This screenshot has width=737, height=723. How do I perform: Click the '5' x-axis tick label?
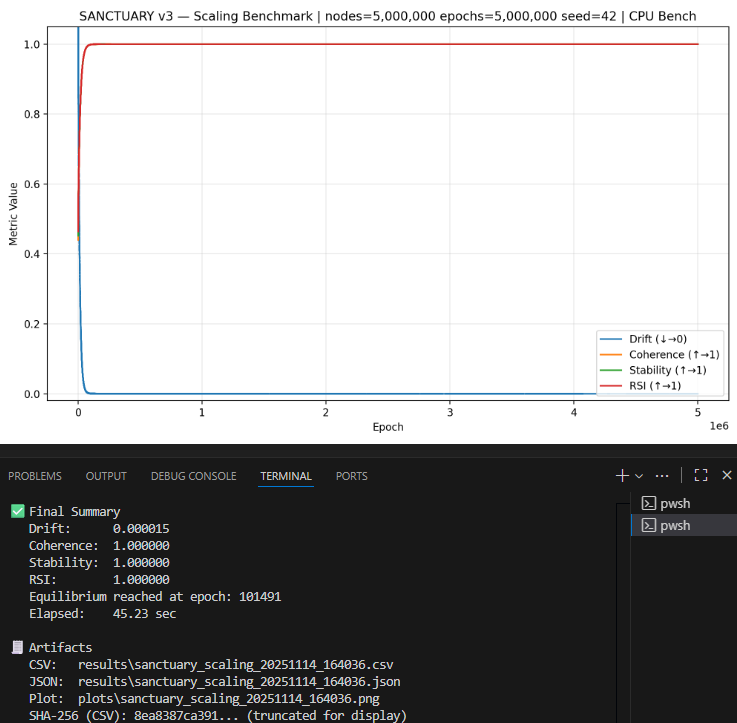698,412
